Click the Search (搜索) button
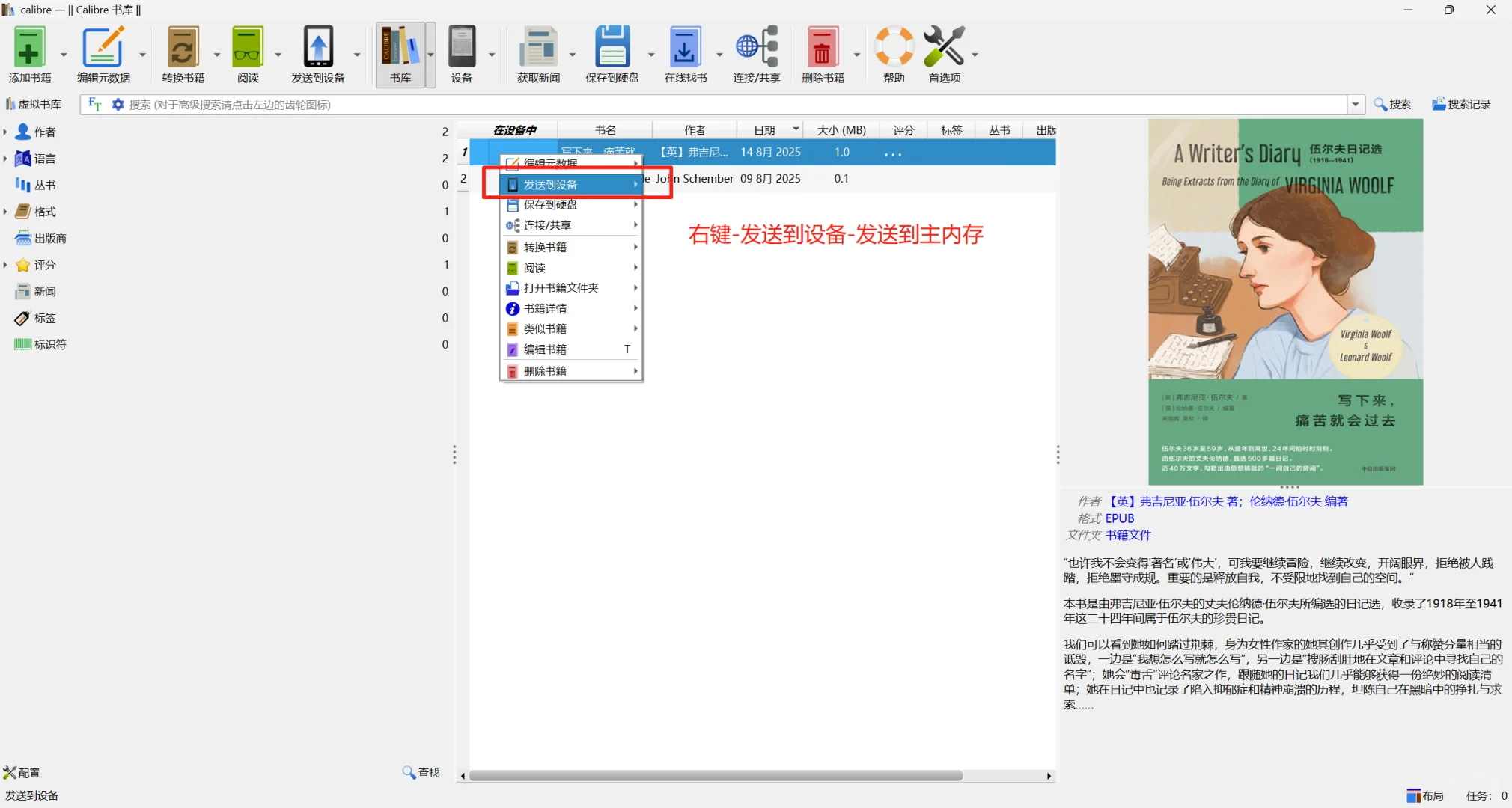 click(x=1393, y=105)
